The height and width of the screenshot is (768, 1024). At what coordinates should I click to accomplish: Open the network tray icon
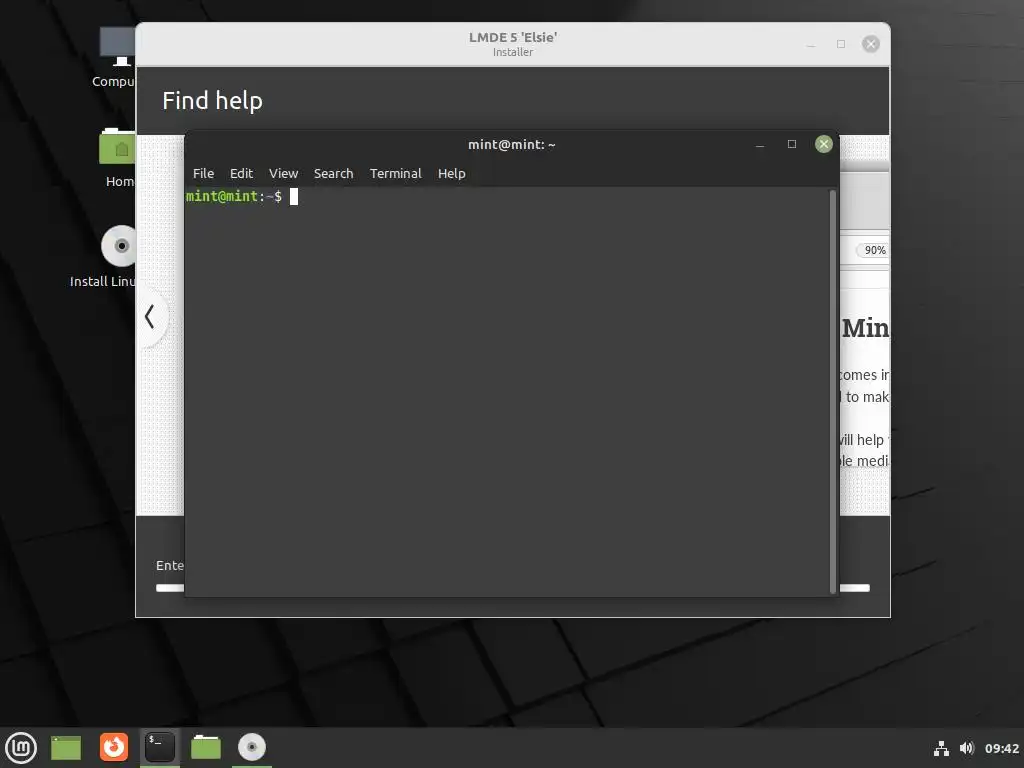pyautogui.click(x=941, y=748)
